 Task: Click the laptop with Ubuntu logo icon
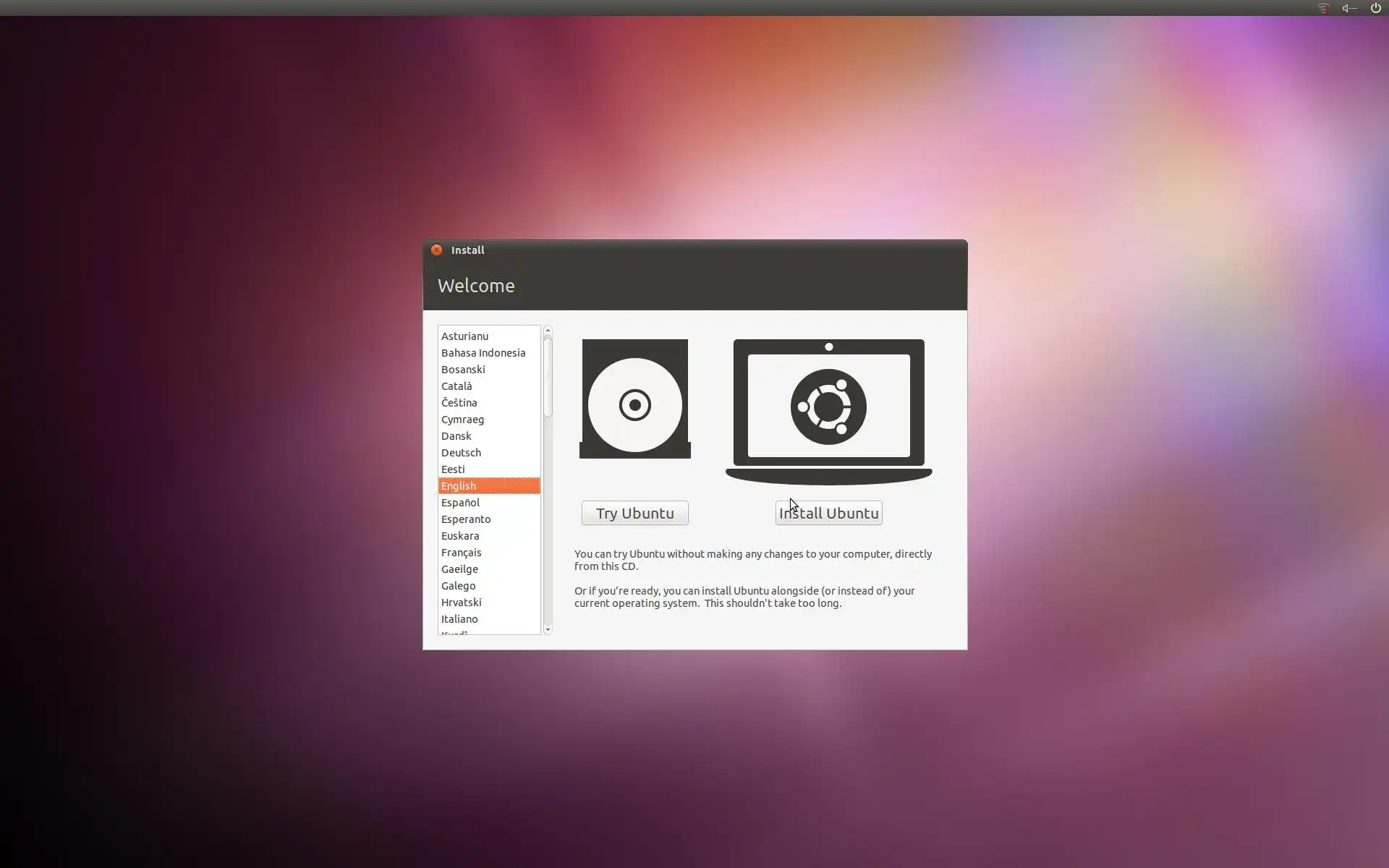pyautogui.click(x=828, y=410)
